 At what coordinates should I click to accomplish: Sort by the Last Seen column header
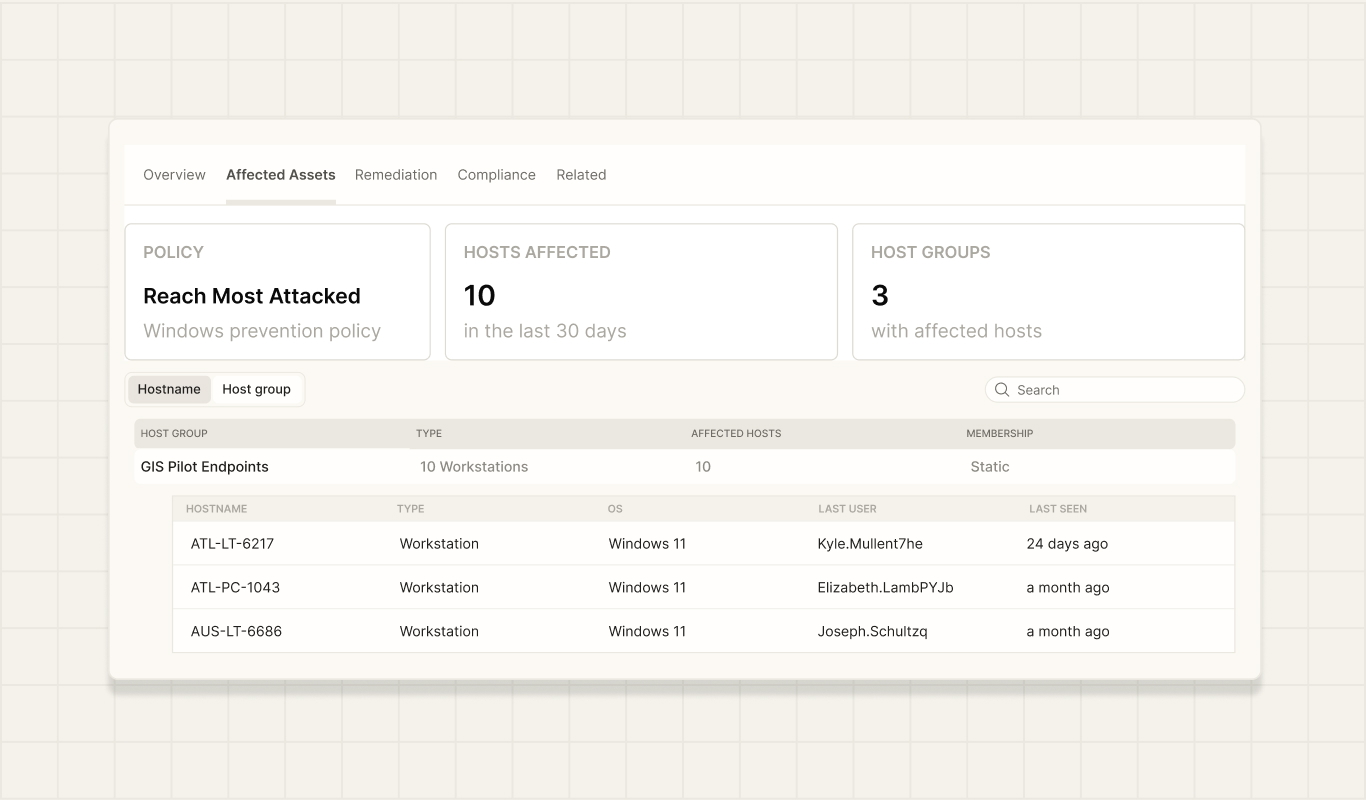1058,509
